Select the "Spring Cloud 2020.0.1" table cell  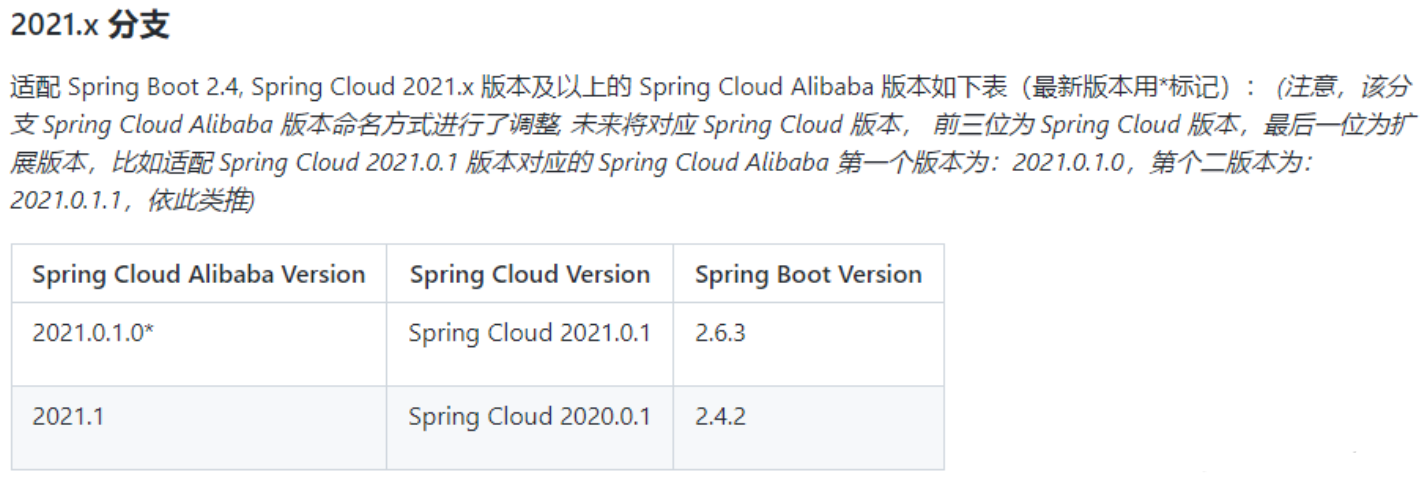tap(529, 417)
